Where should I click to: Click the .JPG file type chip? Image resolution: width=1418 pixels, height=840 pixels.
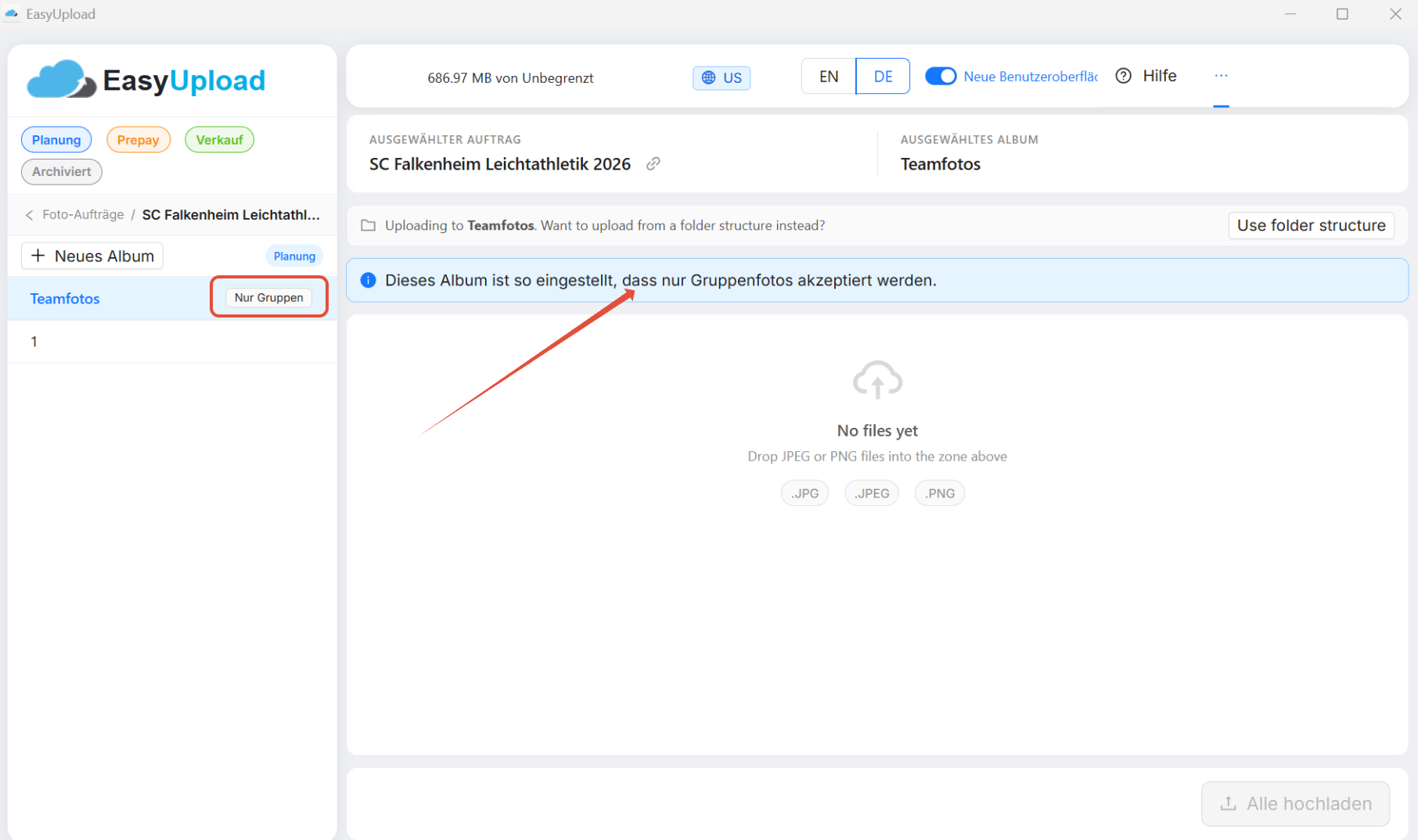[804, 494]
